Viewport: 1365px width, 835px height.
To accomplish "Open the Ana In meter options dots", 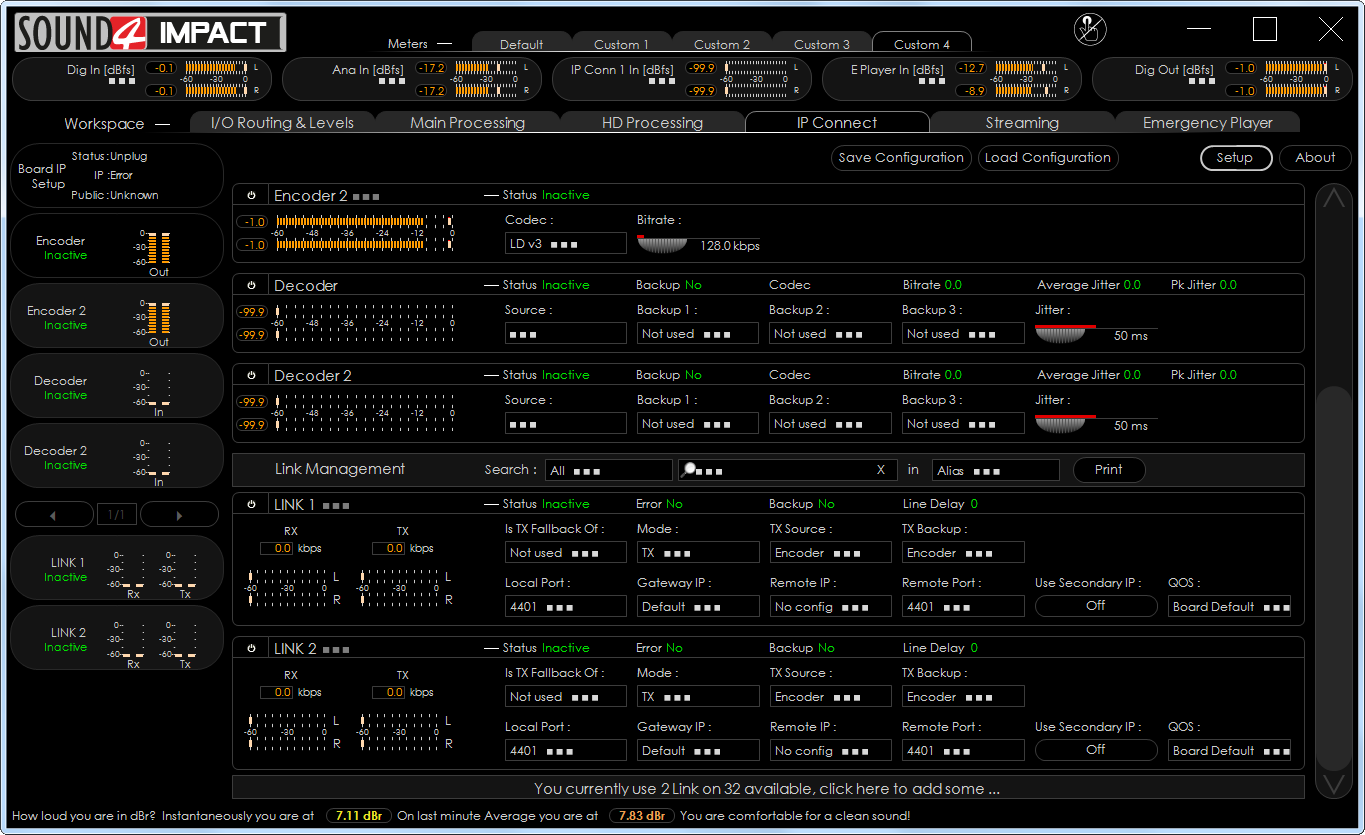I will click(392, 82).
